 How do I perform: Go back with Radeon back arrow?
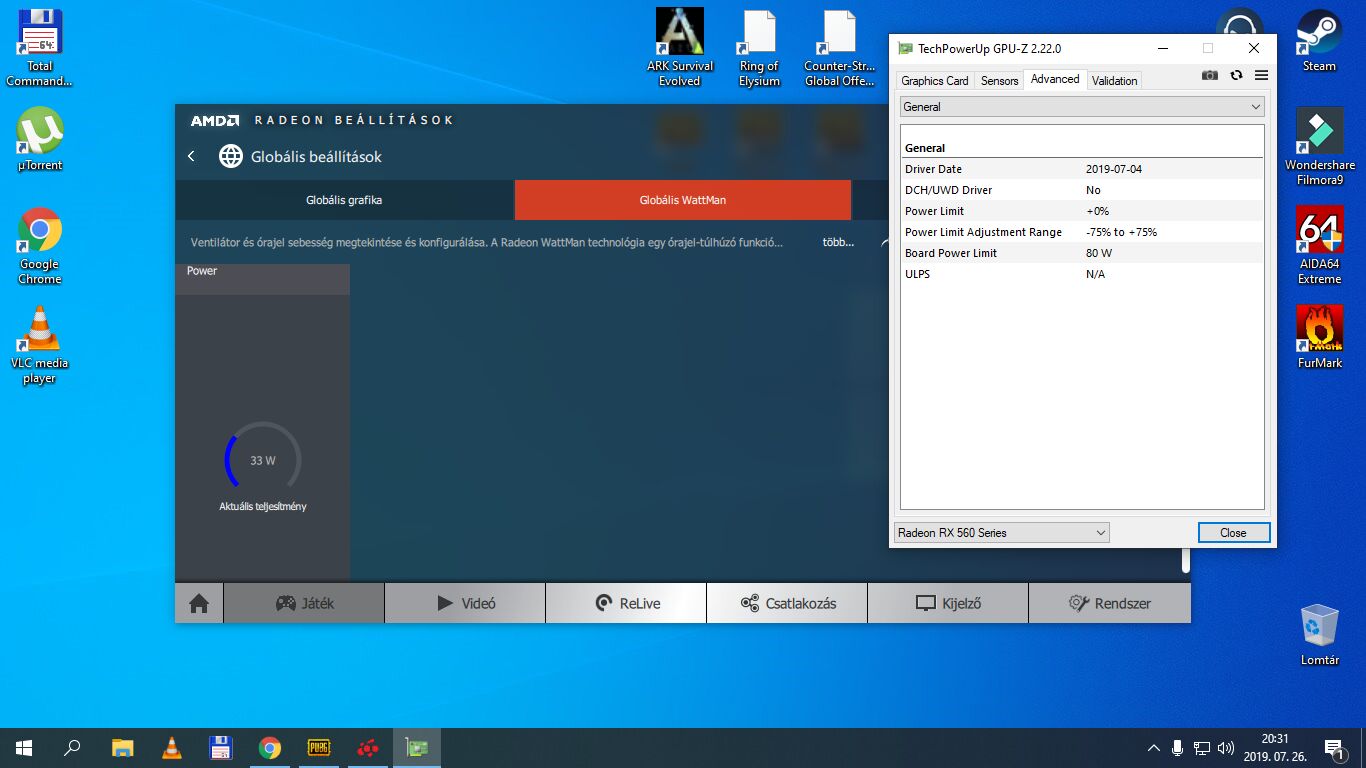[x=191, y=156]
